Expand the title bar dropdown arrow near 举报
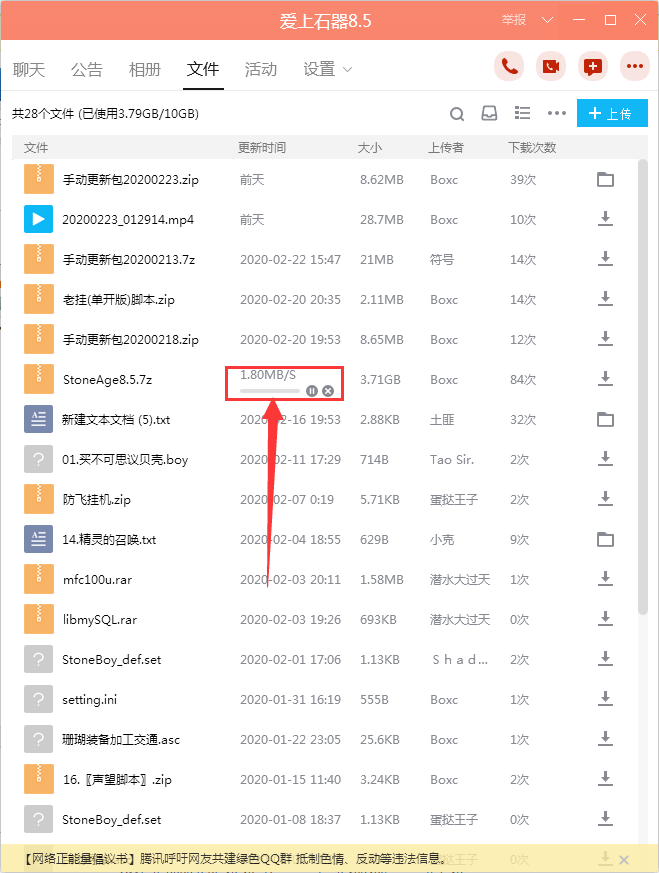 [x=546, y=20]
